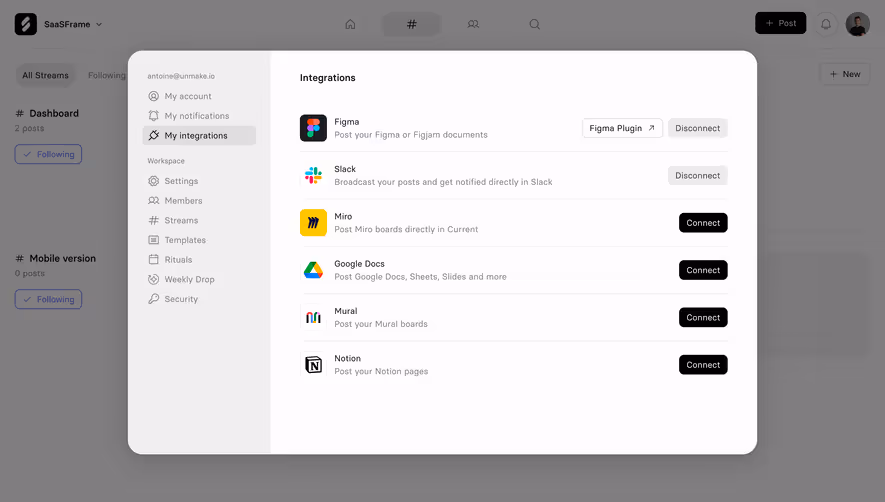Toggle Following on the Dashboard stream

click(49, 154)
